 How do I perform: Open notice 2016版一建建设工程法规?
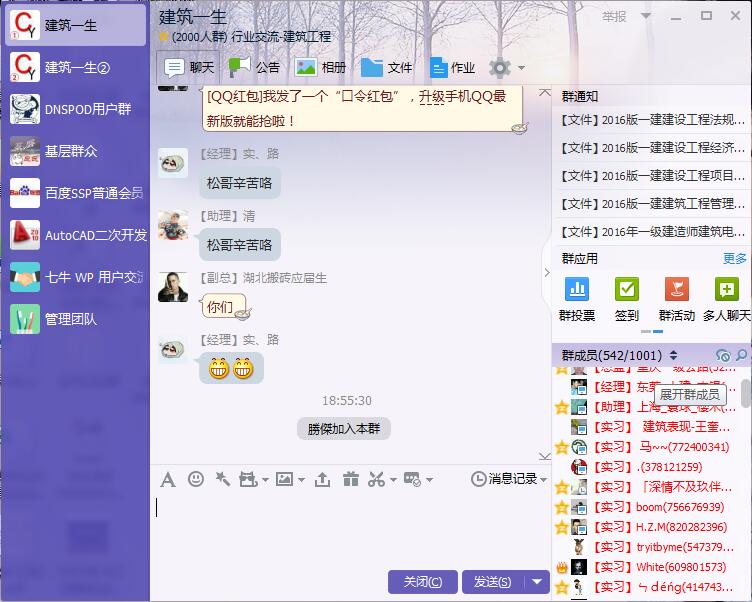click(653, 119)
